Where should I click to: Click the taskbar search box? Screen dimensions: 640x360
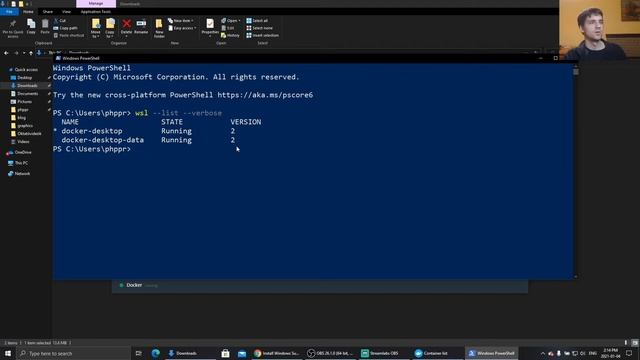[x=74, y=353]
